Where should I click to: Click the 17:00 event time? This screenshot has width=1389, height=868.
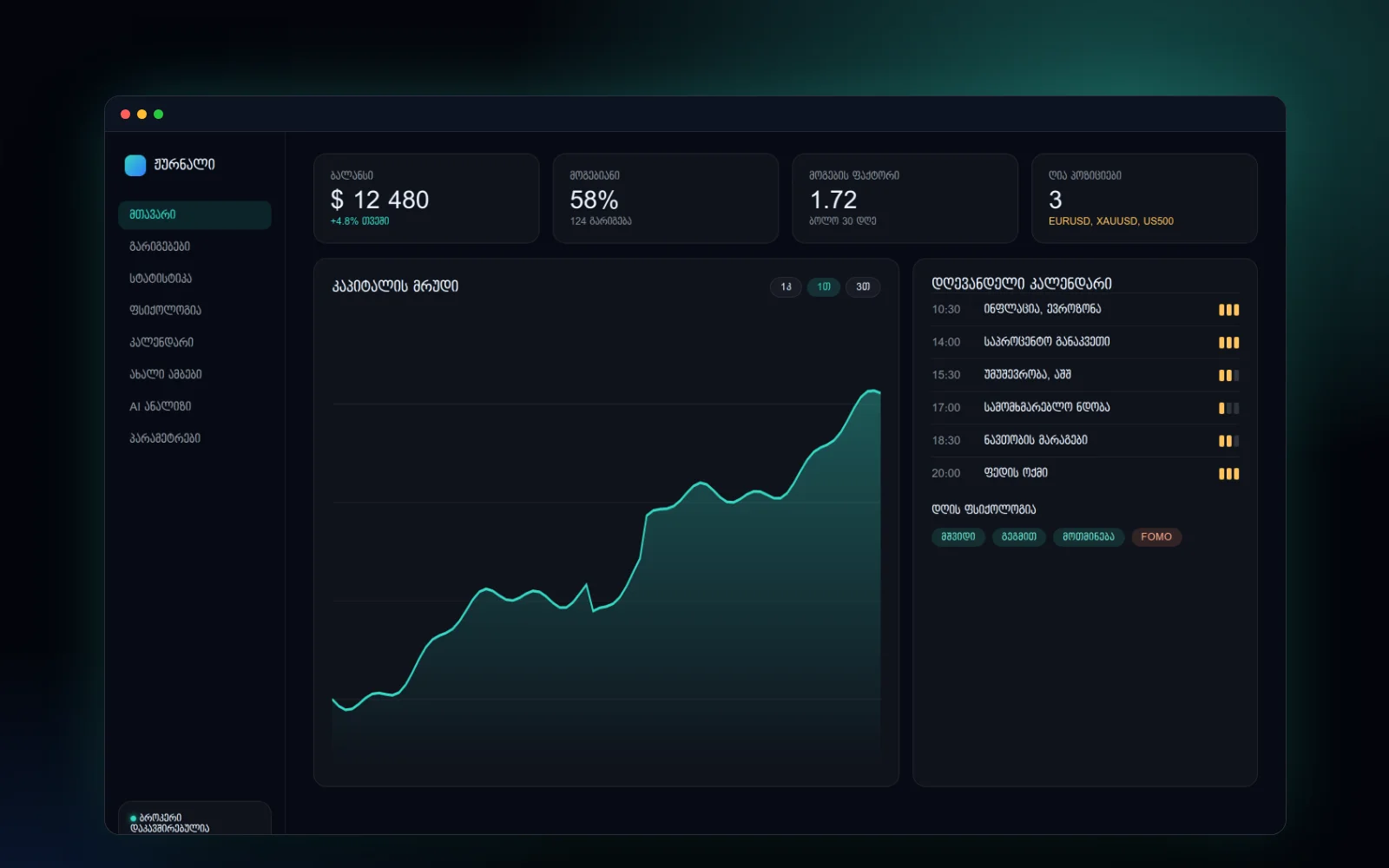tap(946, 408)
